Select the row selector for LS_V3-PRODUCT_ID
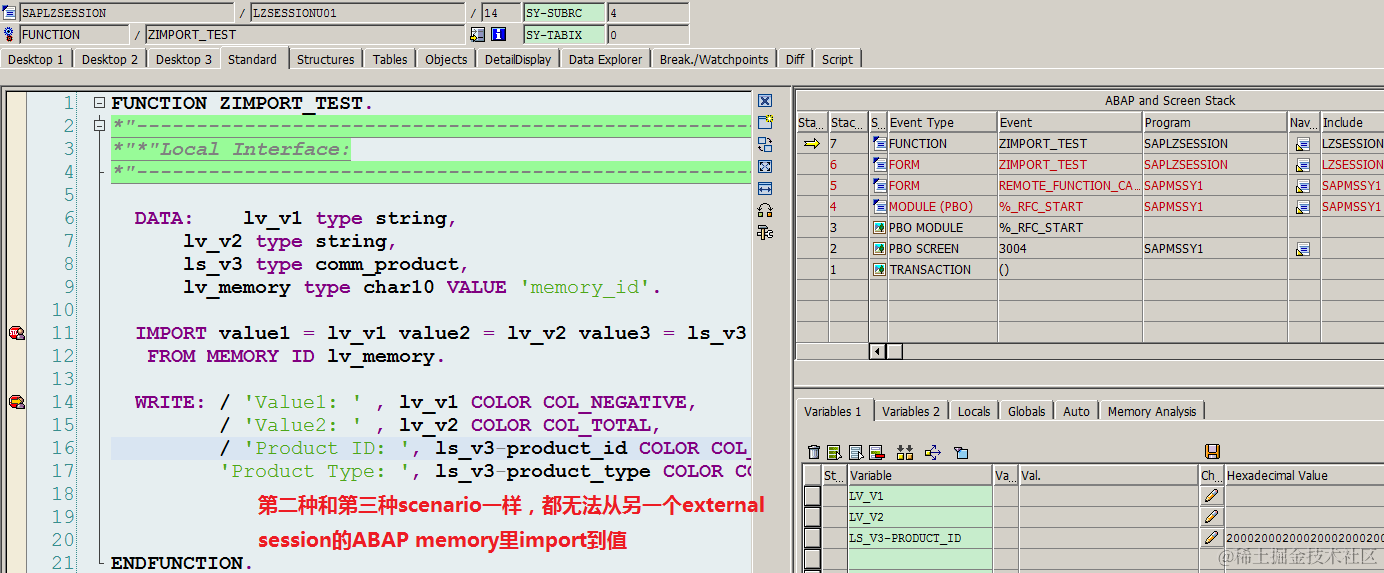This screenshot has height=573, width=1384. (812, 538)
